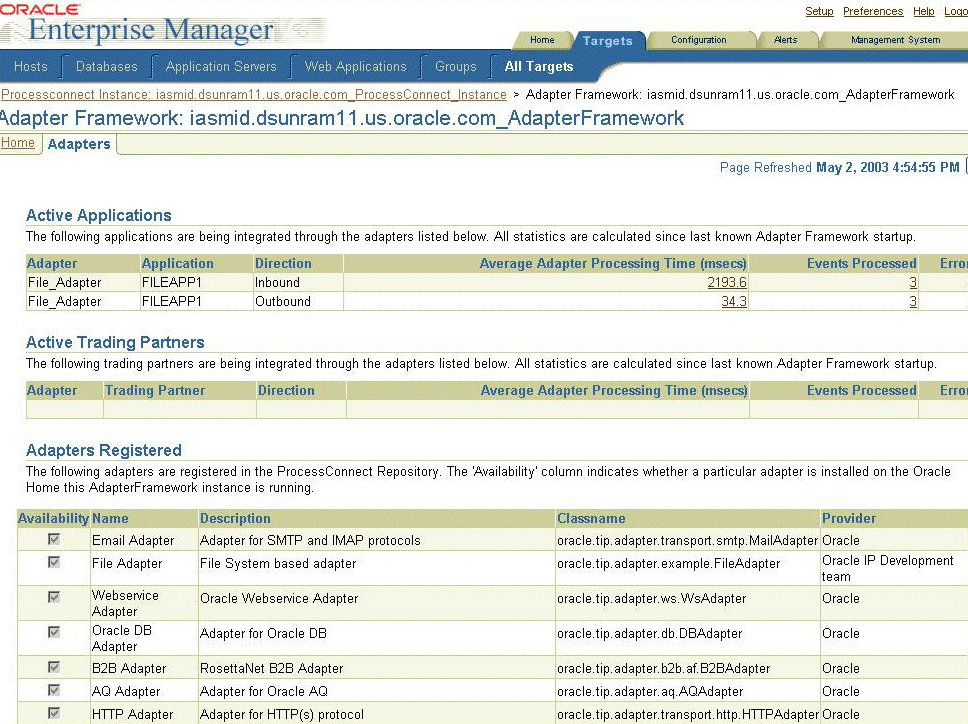Click Events Processed count for Outbound row

912,301
